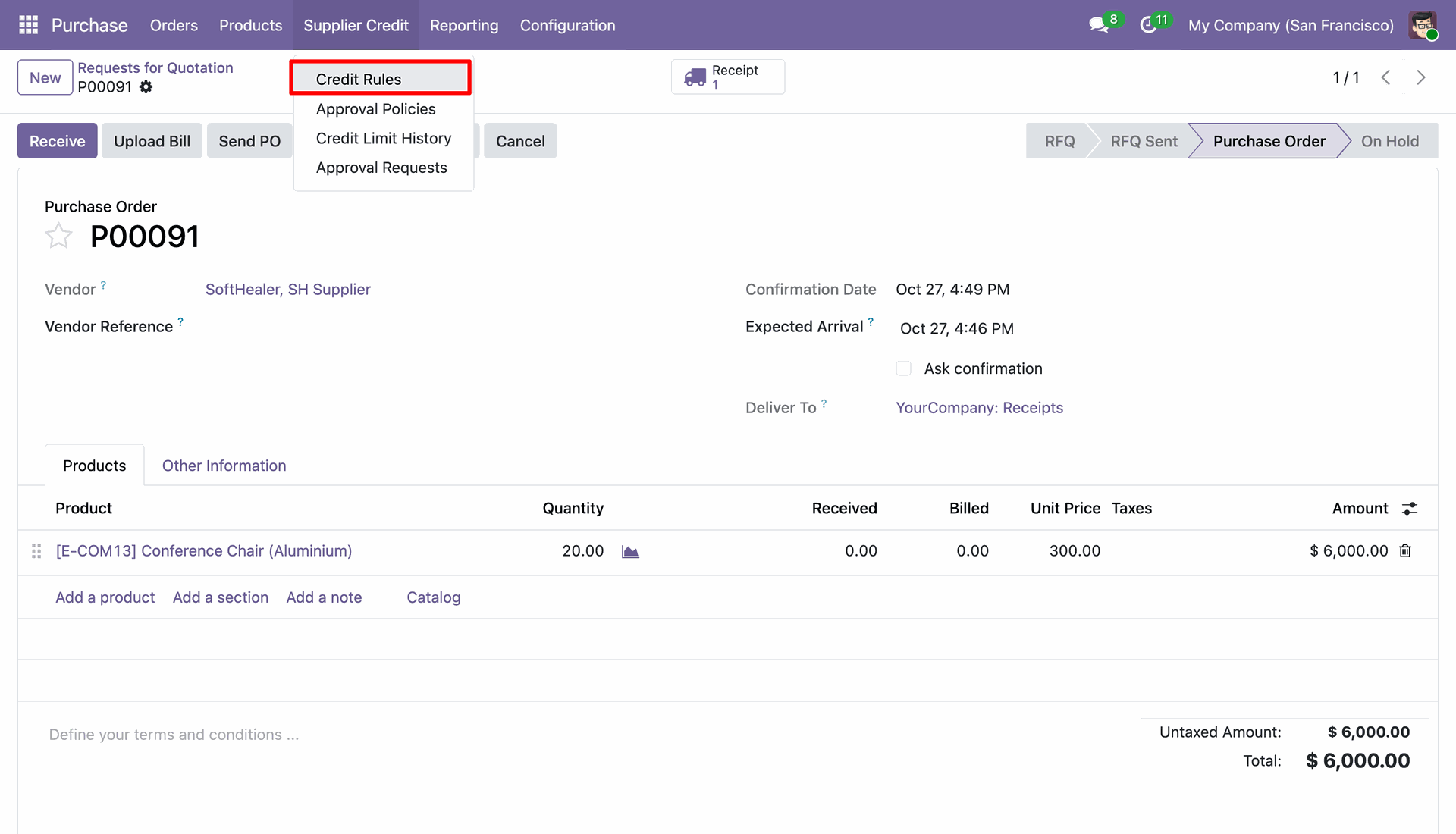Click the Upload Bill button

[x=152, y=141]
